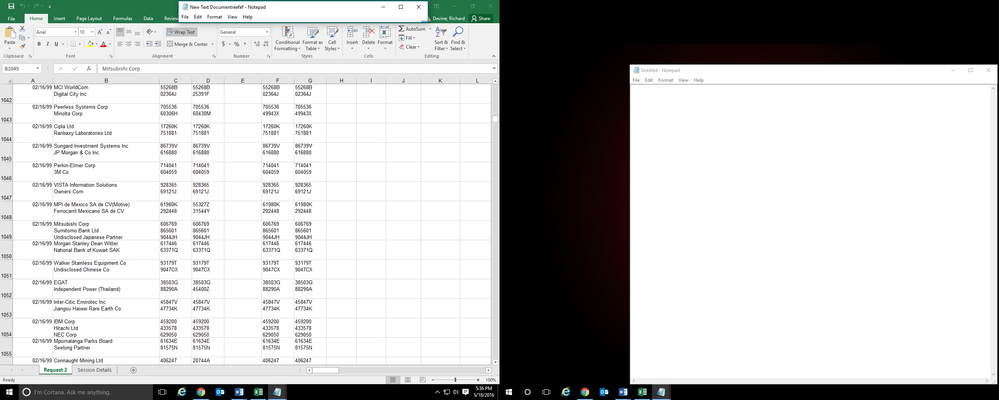Click the vertical scrollbar in the worksheet
999x400 pixels.
coord(495,223)
